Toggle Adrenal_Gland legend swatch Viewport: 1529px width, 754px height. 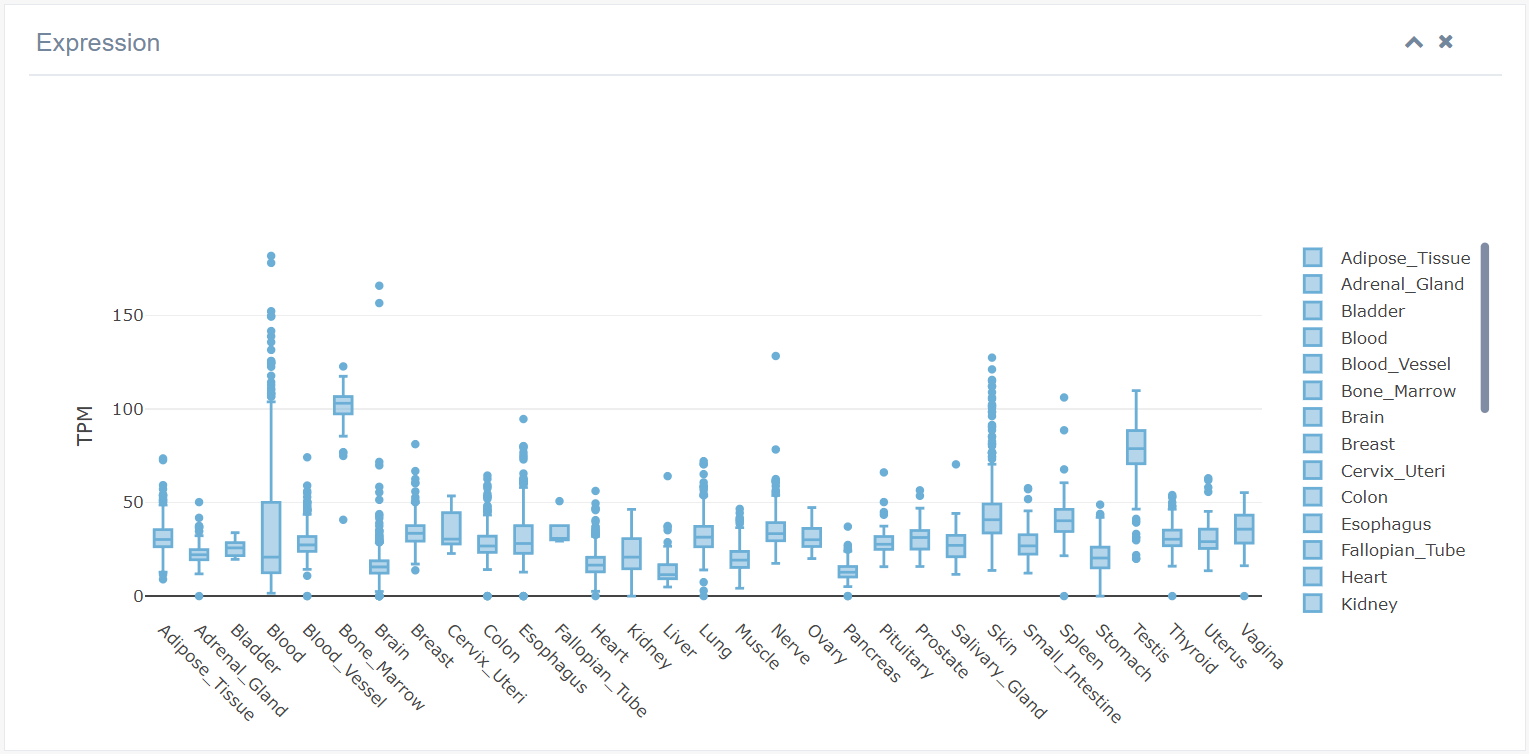click(1313, 284)
